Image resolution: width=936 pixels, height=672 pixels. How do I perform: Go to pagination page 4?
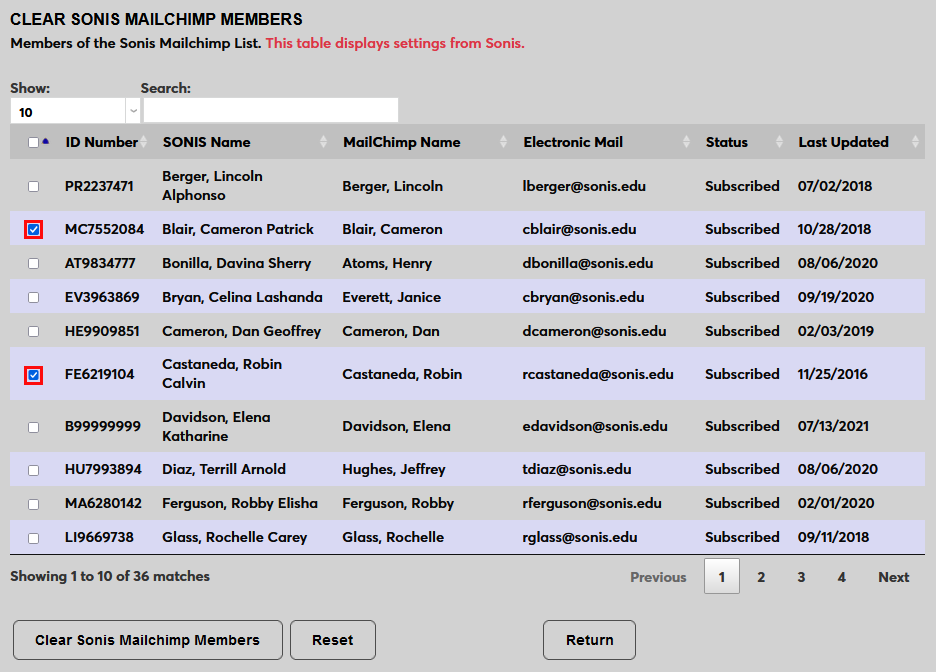(x=842, y=577)
